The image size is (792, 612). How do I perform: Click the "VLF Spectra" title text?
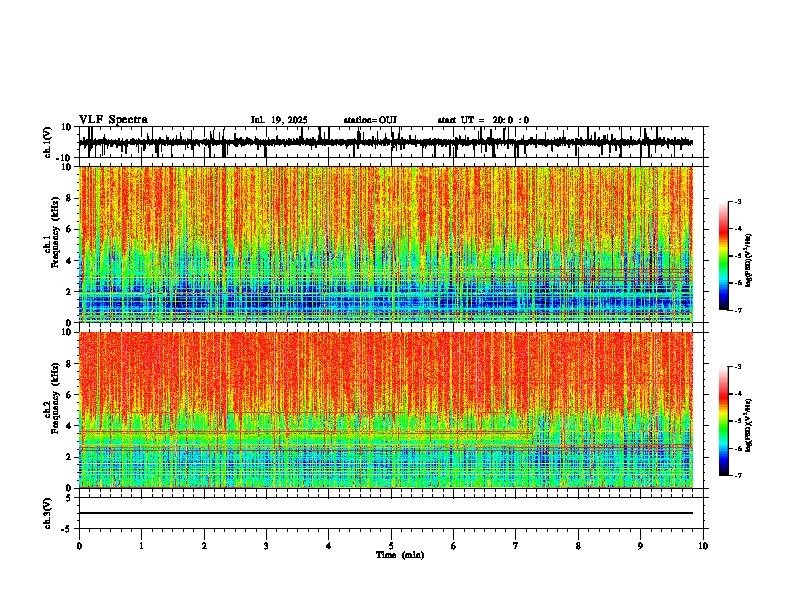coord(113,120)
